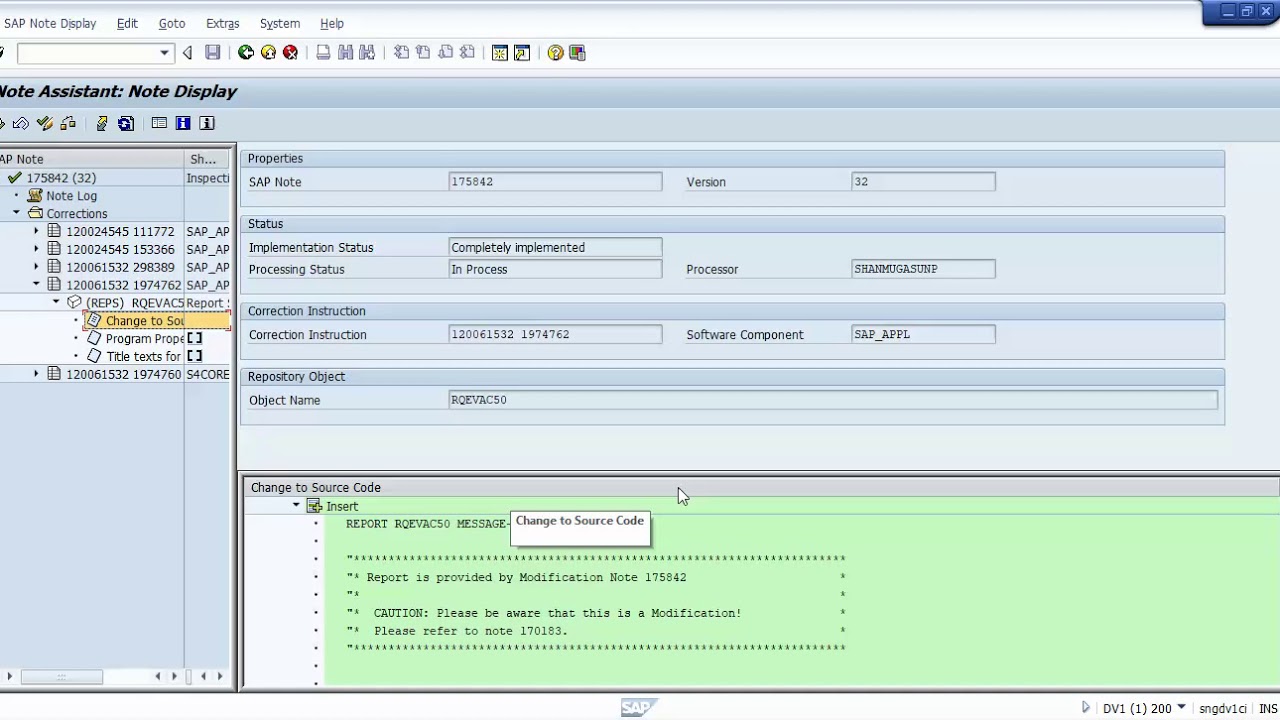This screenshot has height=720, width=1280.
Task: Expand correction 120024545 153366
Action: (x=36, y=249)
